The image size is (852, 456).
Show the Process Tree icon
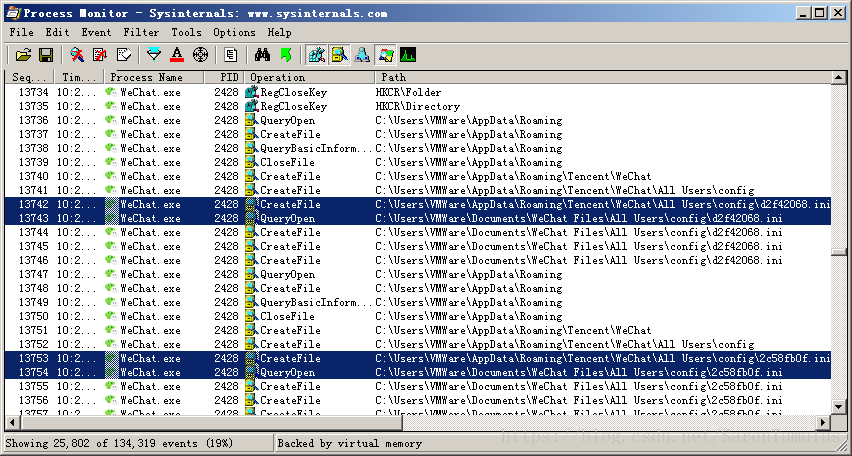(x=231, y=55)
